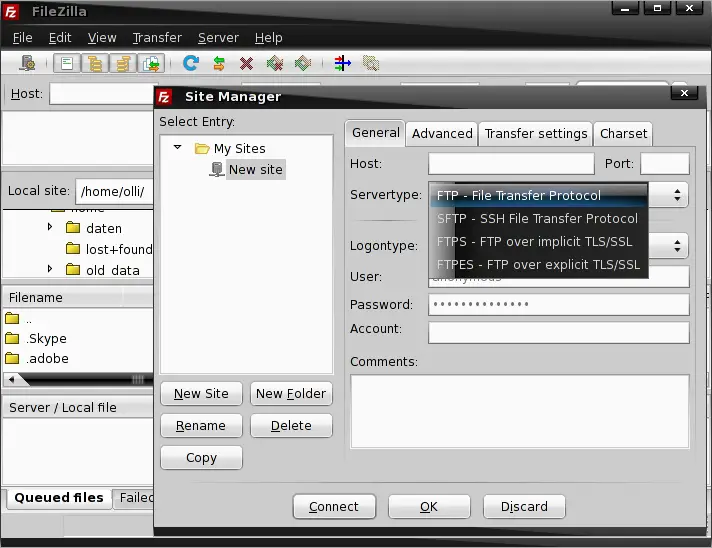
Task: Switch to the Transfer settings tab
Action: point(536,134)
